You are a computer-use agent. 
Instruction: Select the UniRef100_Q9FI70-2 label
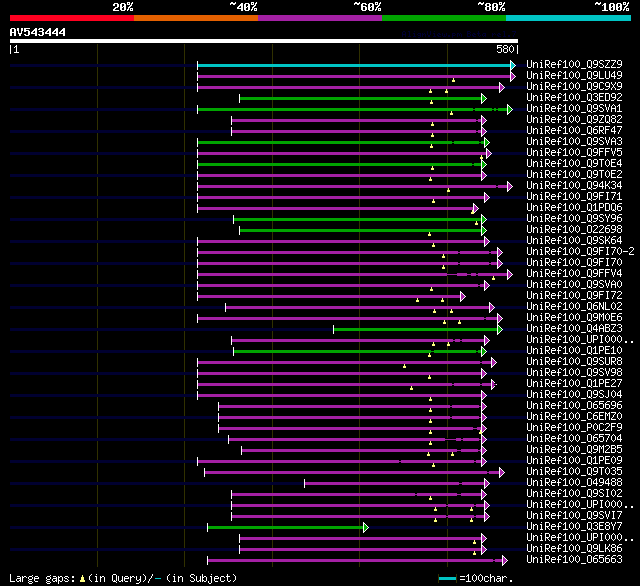pyautogui.click(x=580, y=252)
